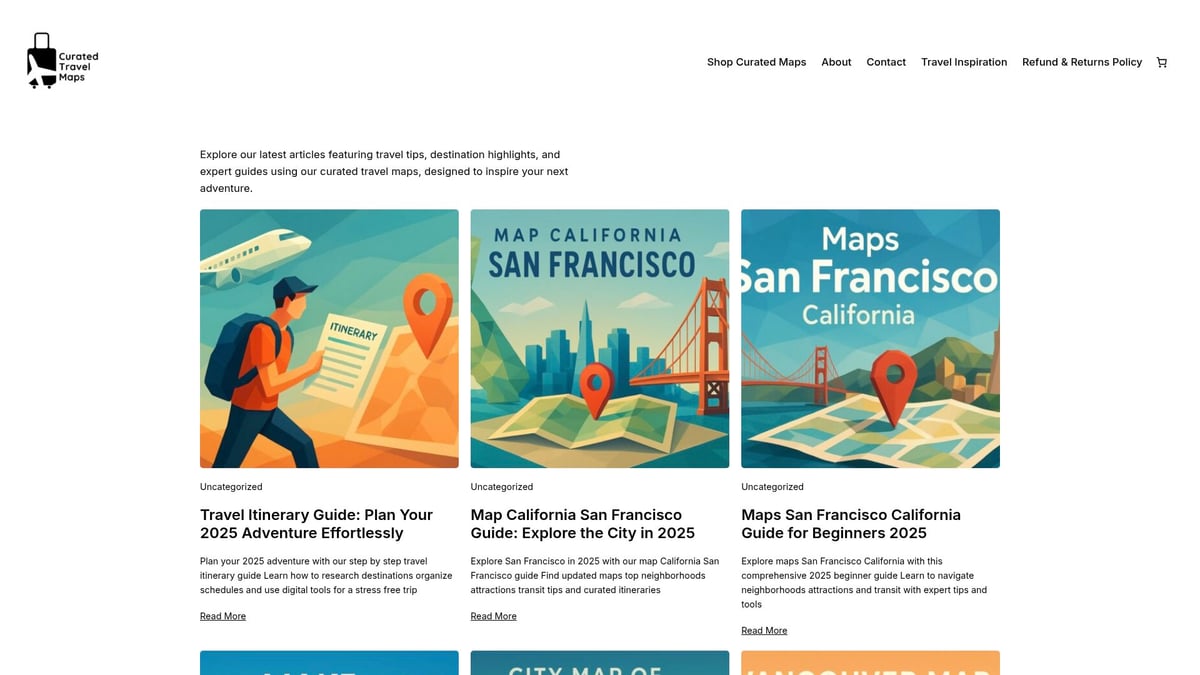Click the Curated Travel Maps logo
The width and height of the screenshot is (1200, 675).
click(62, 62)
